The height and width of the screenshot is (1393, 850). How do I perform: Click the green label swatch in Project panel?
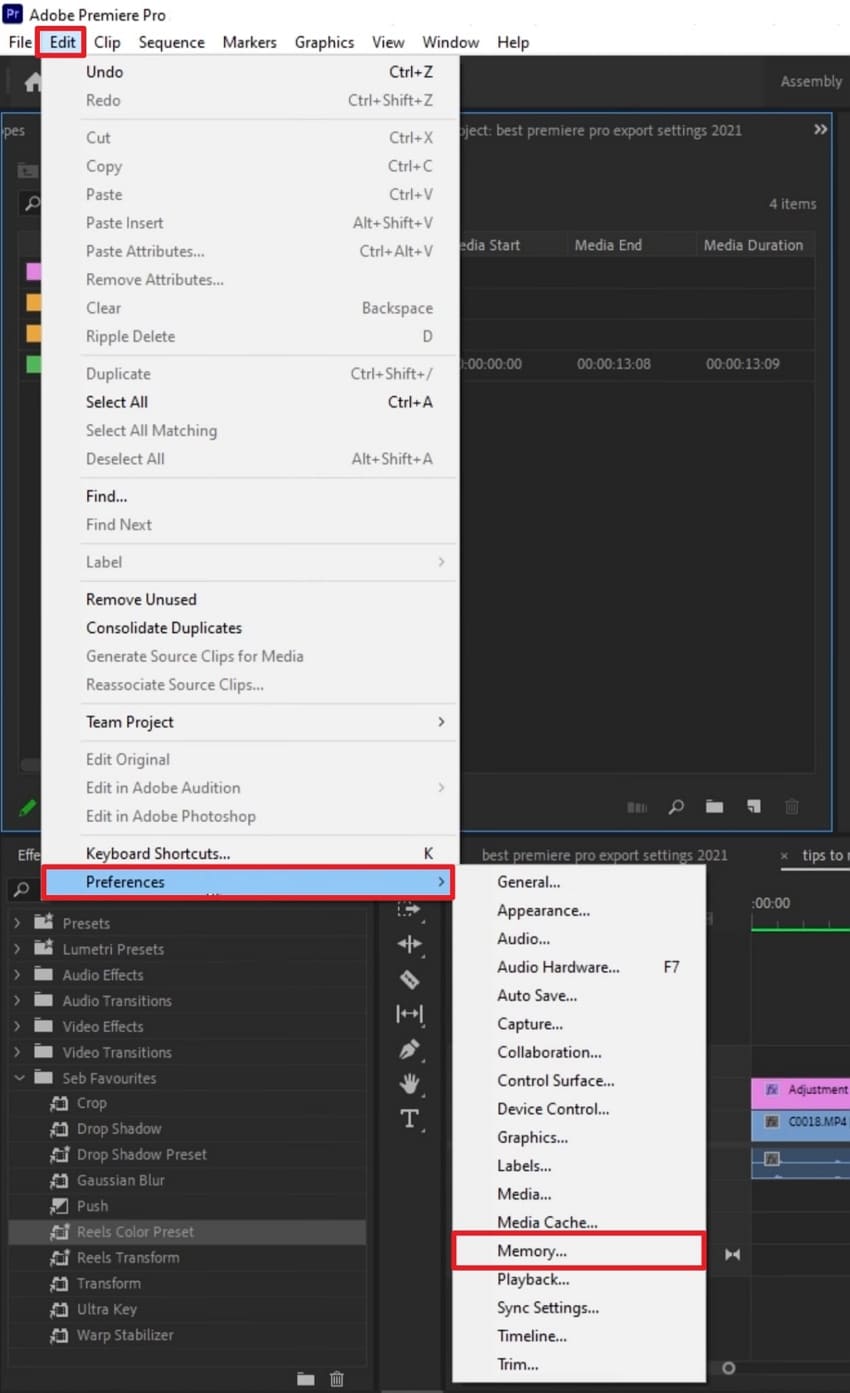34,364
